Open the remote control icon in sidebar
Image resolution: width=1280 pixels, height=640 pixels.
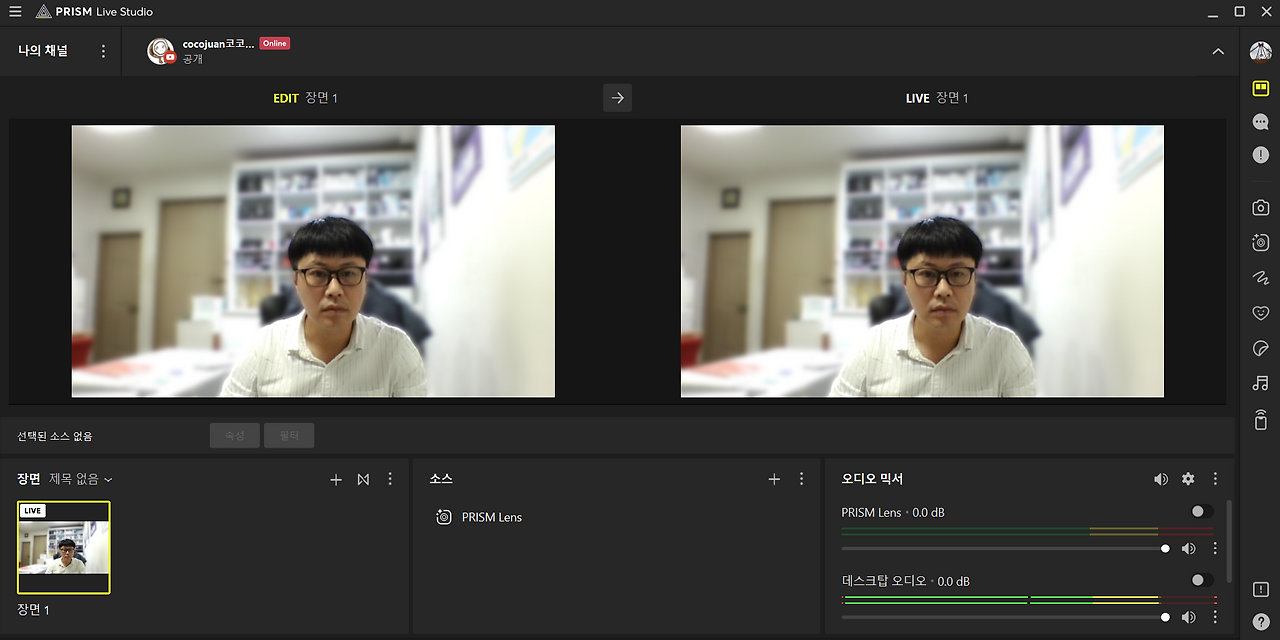pos(1260,420)
